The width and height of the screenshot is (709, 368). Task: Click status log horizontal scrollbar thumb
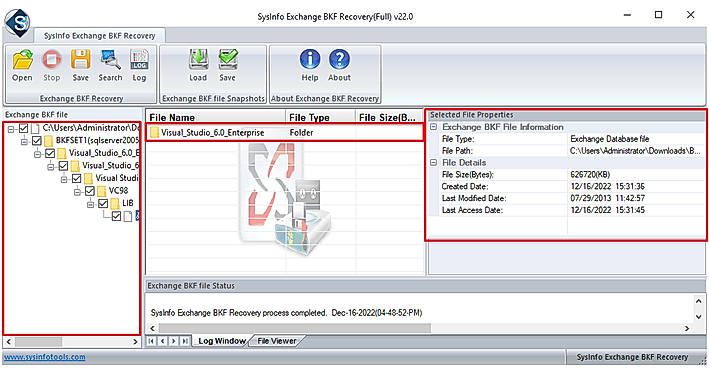pos(295,328)
